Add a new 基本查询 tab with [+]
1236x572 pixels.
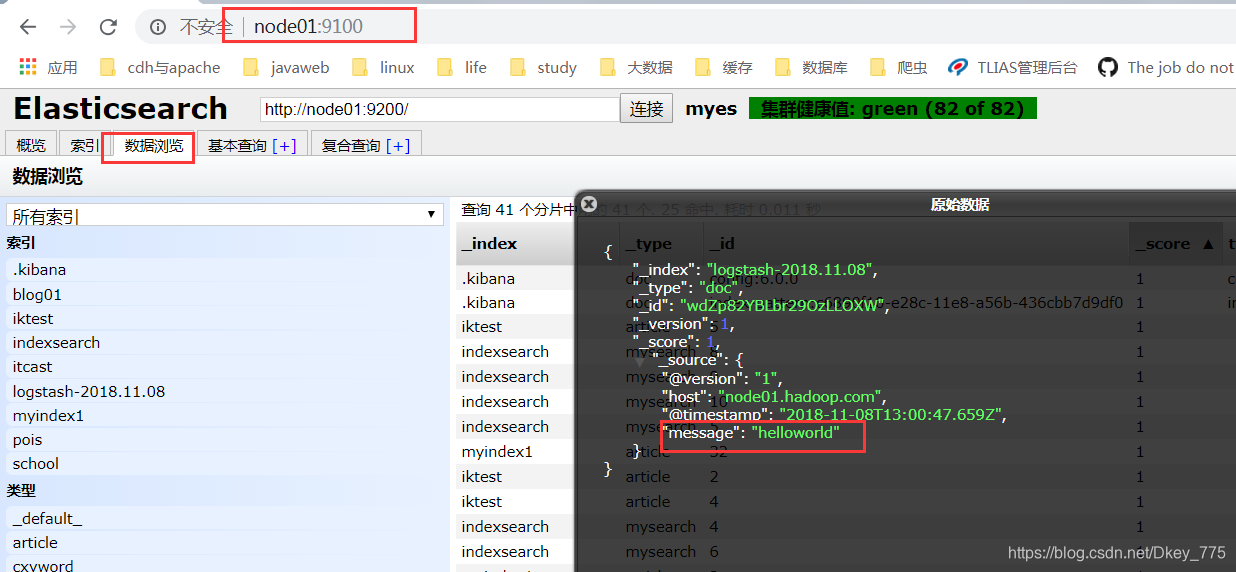(x=284, y=145)
